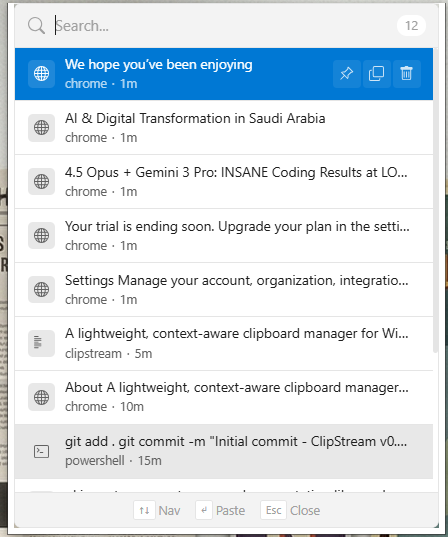Select '4.5 Opus + Gemini 3 Pro' clip

pos(224,182)
